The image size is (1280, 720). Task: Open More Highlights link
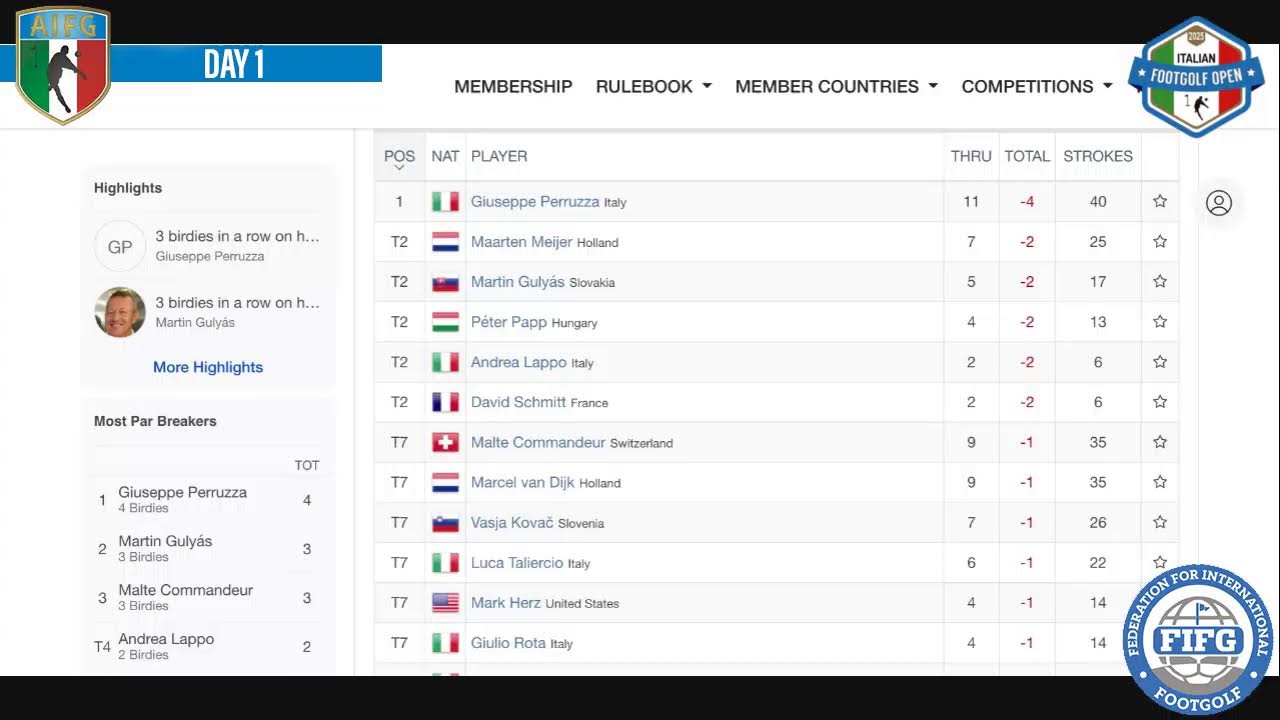pyautogui.click(x=208, y=367)
